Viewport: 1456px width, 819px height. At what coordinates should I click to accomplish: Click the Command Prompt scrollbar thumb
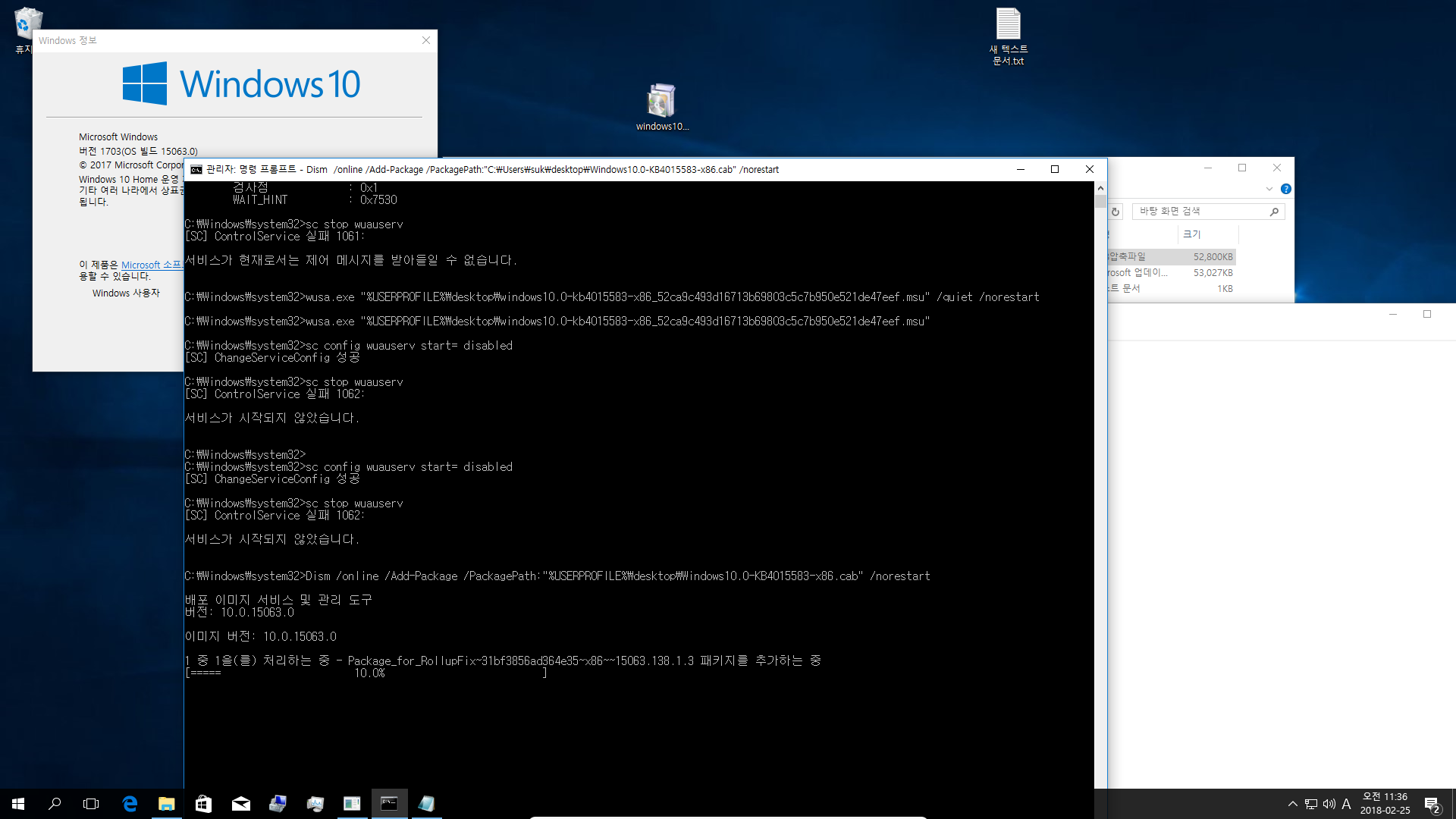1100,201
